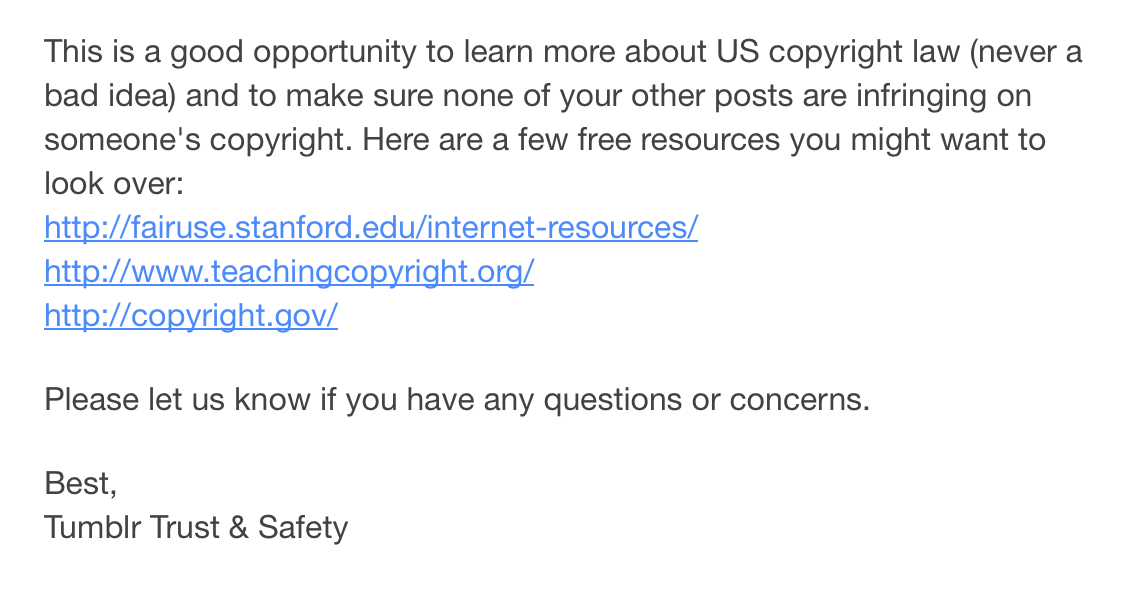Open the fairuse.stanford.edu internet-resources link

click(371, 227)
